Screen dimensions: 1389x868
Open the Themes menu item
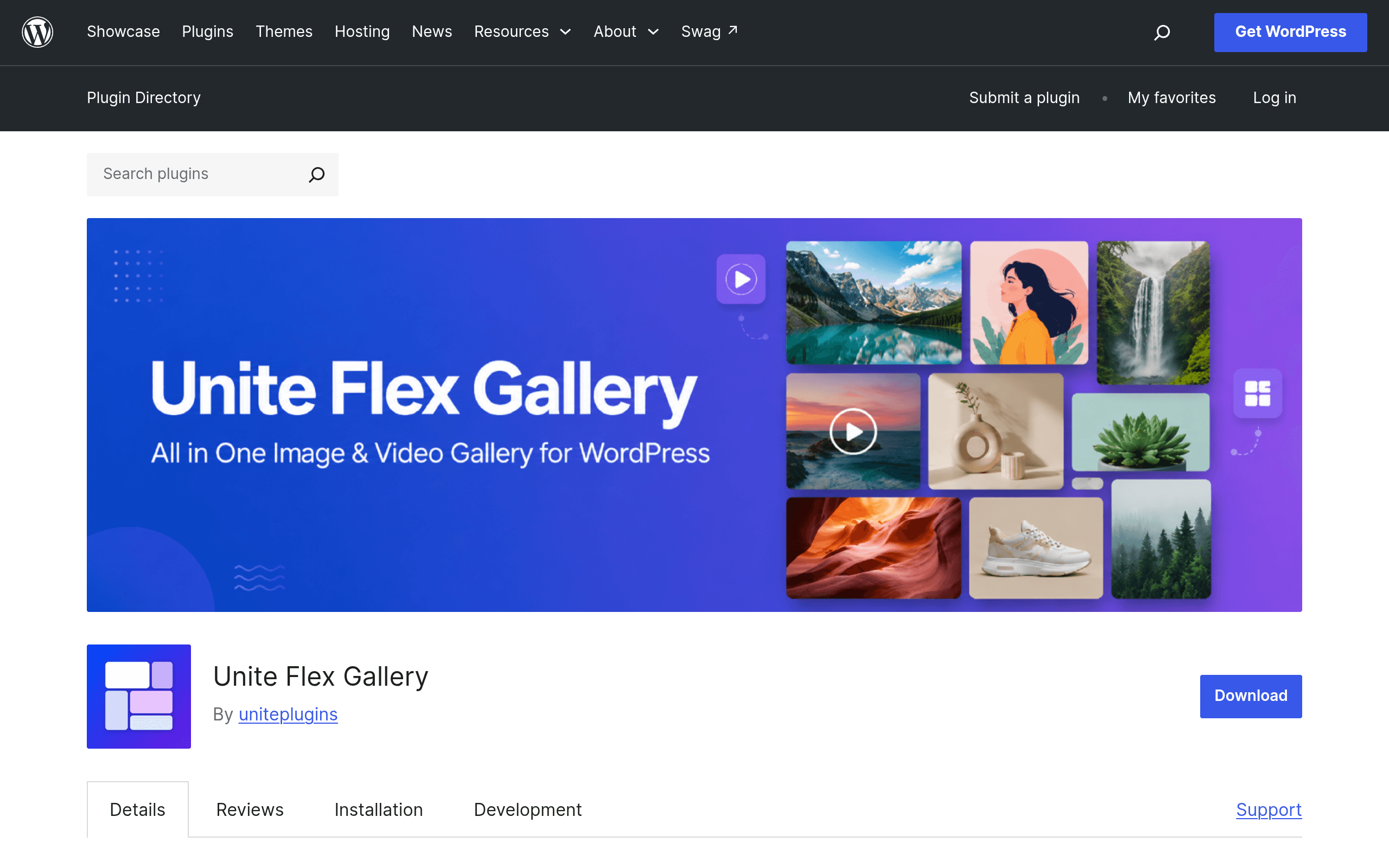(x=284, y=31)
